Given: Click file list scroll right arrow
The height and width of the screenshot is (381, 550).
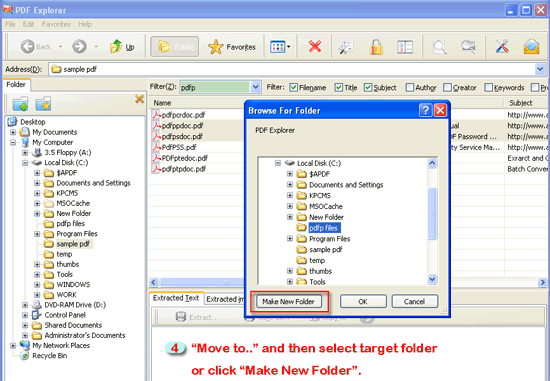Looking at the screenshot, I should pyautogui.click(x=542, y=282).
